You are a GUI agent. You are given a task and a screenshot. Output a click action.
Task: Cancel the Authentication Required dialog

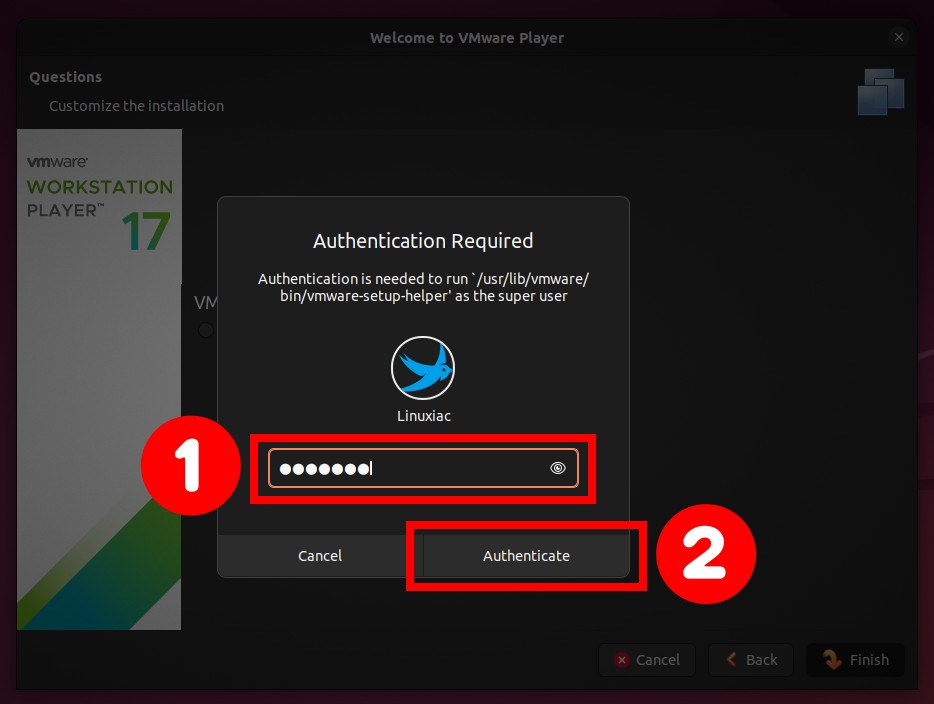click(x=320, y=556)
